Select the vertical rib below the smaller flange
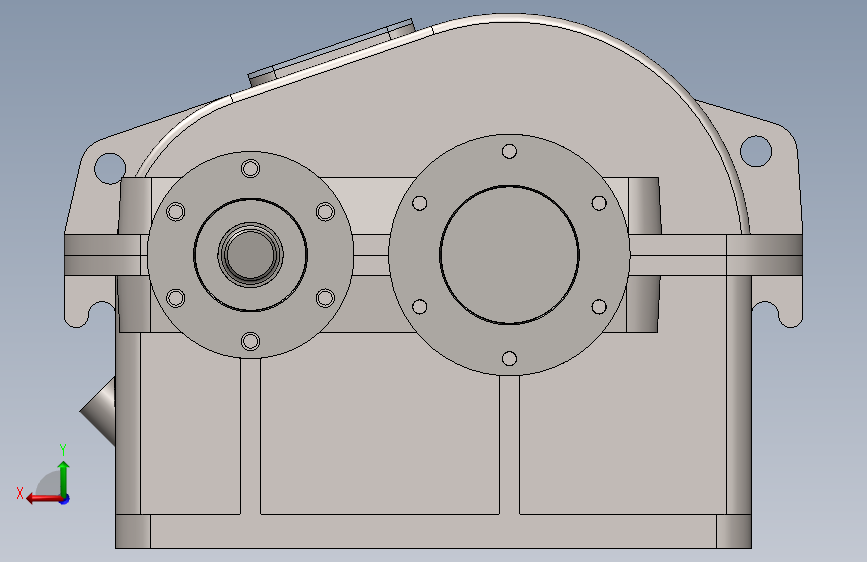 coord(250,436)
